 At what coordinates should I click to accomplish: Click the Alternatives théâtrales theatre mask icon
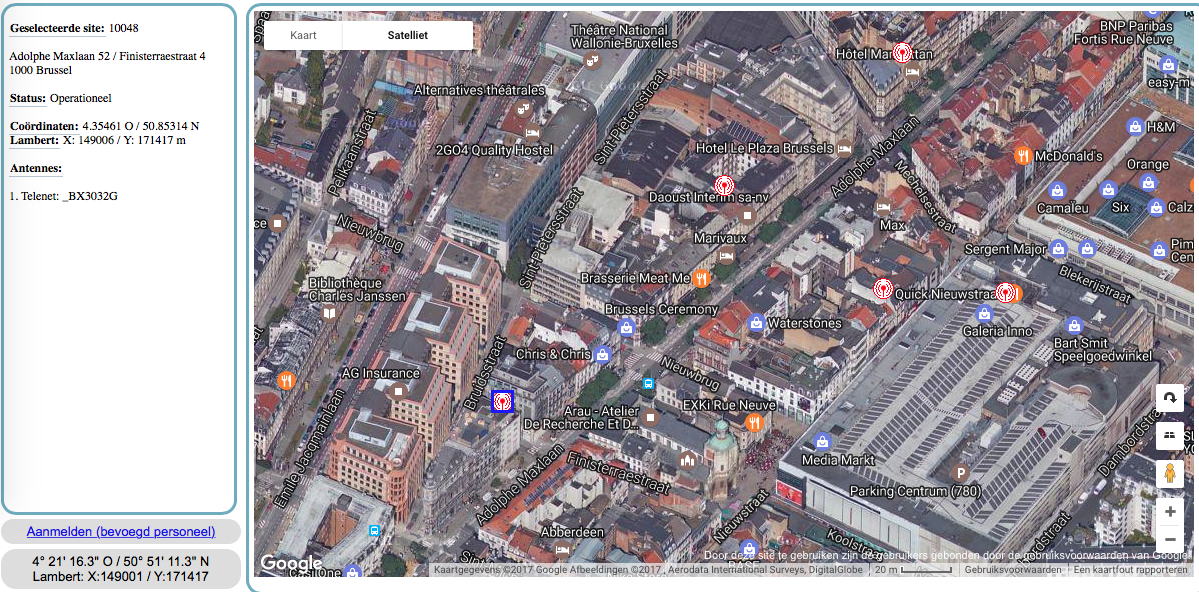(x=523, y=107)
